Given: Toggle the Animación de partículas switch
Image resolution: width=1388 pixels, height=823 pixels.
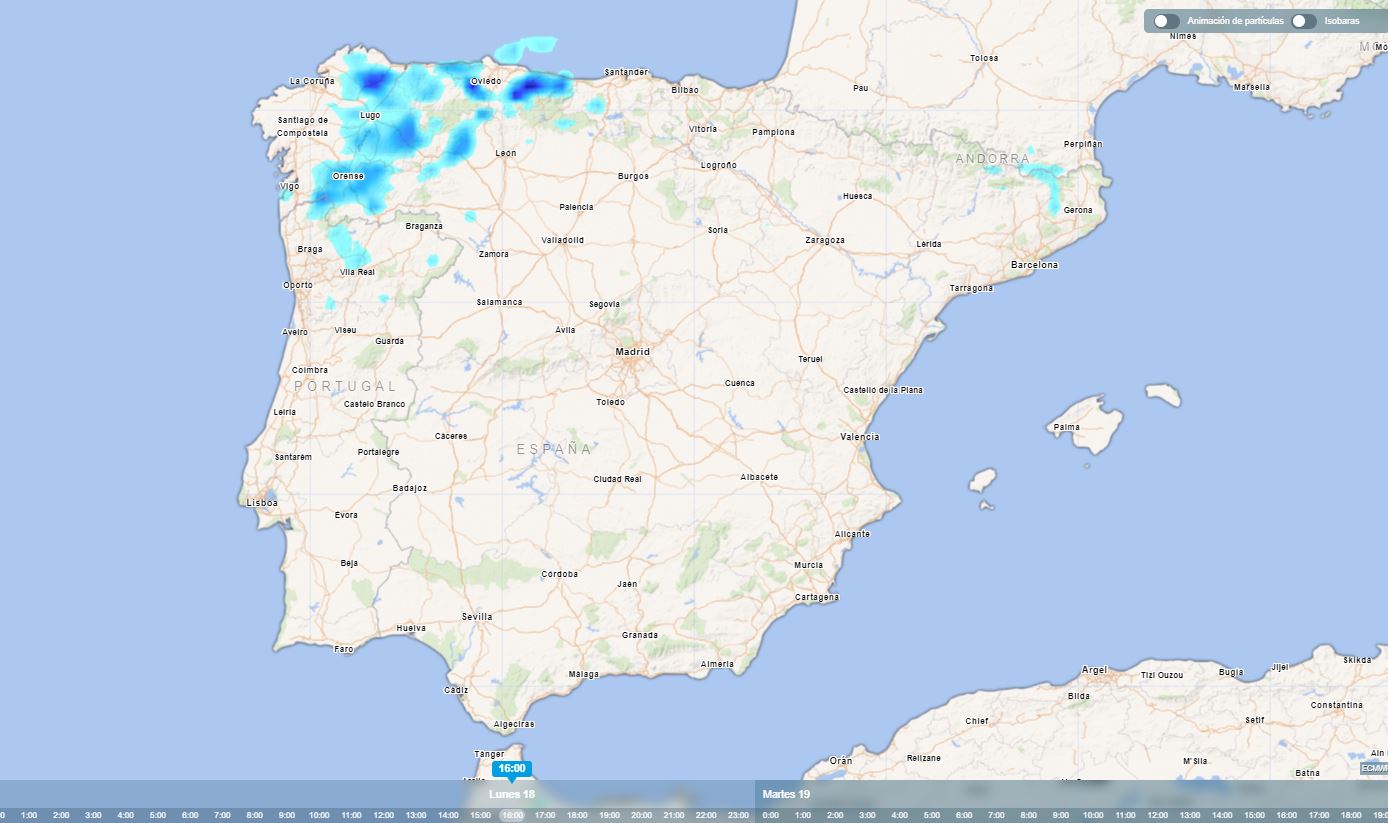Looking at the screenshot, I should [x=1166, y=21].
